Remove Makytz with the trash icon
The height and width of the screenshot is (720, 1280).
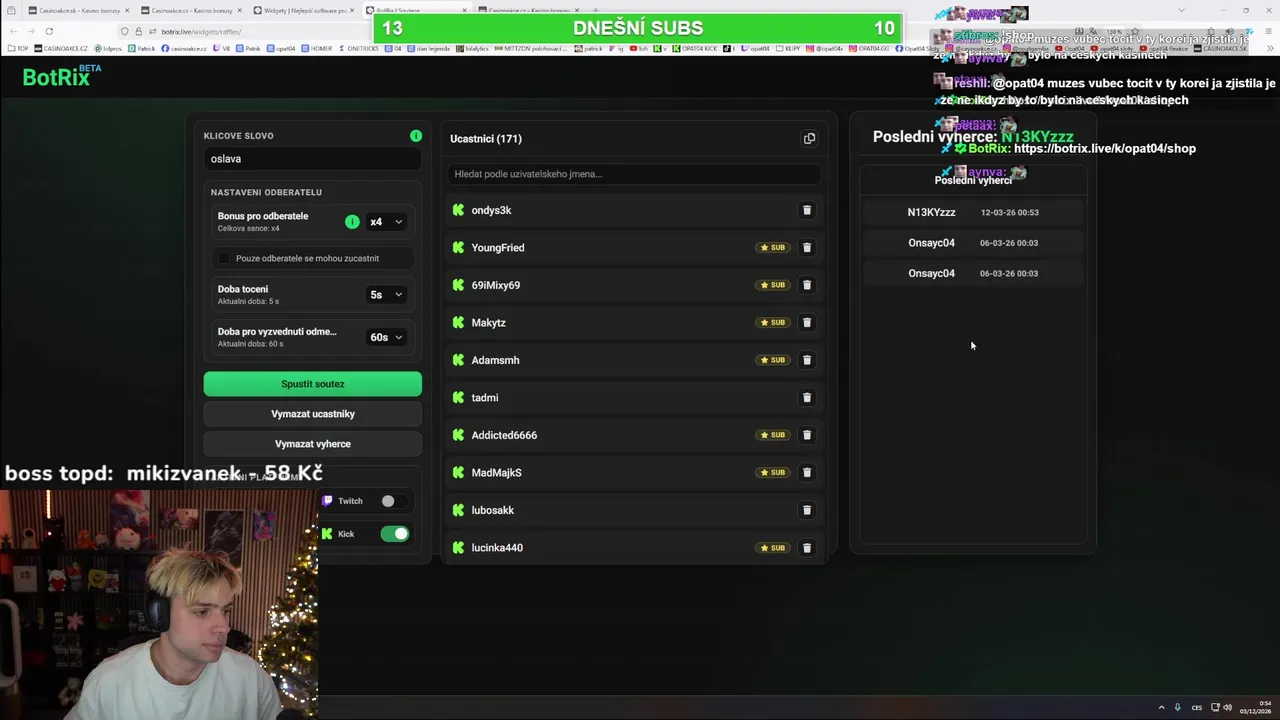807,323
